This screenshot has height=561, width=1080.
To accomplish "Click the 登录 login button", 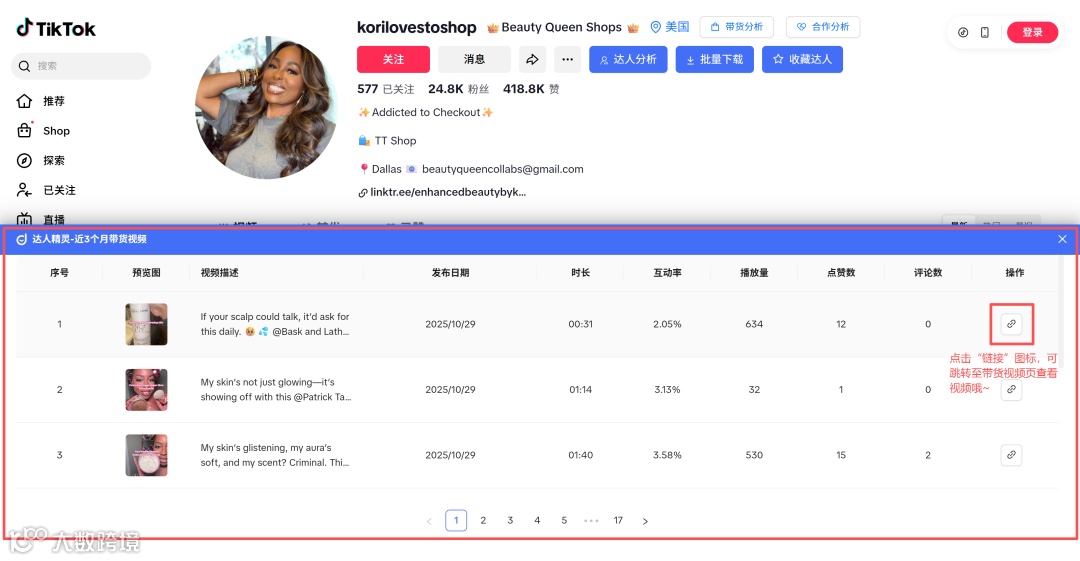I will tap(1032, 32).
